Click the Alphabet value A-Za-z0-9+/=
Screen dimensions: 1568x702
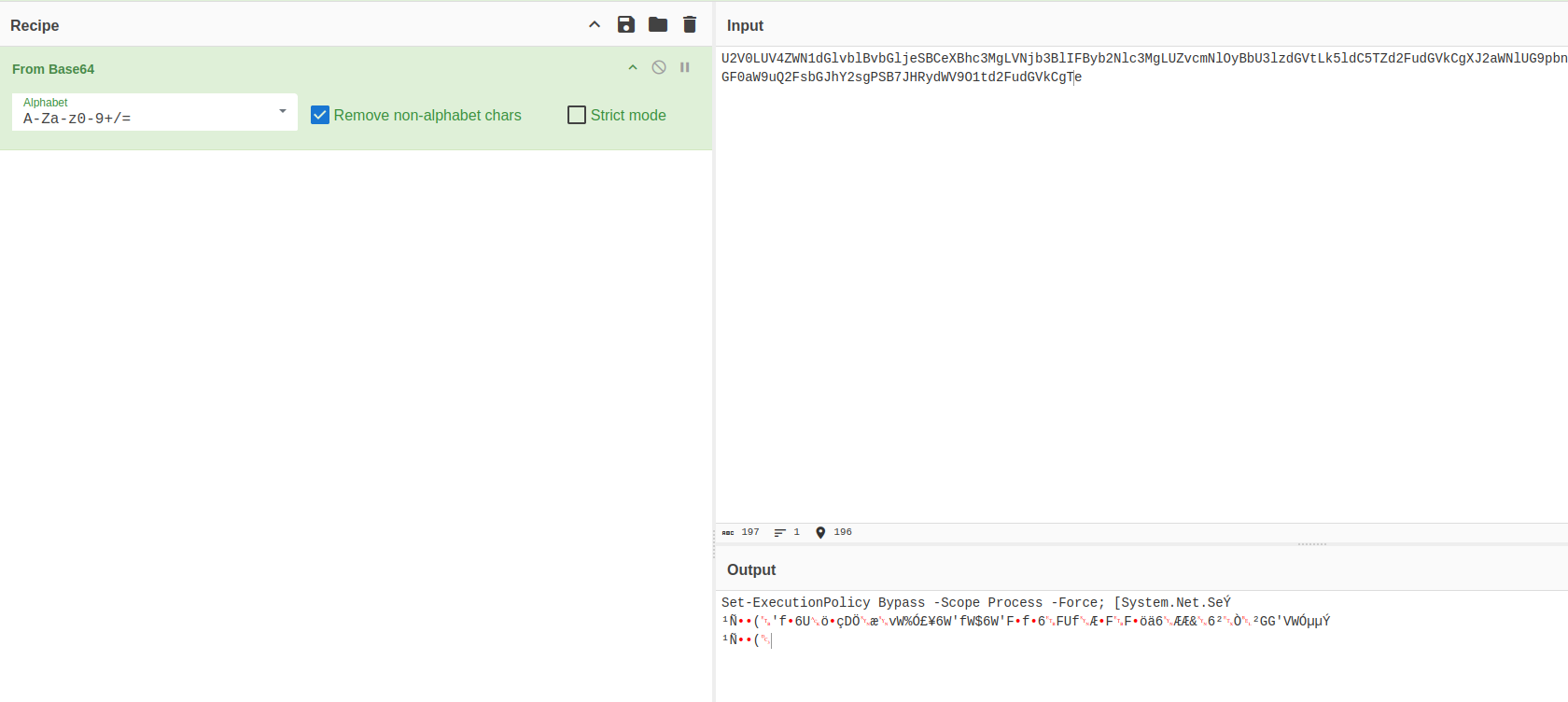pos(77,119)
